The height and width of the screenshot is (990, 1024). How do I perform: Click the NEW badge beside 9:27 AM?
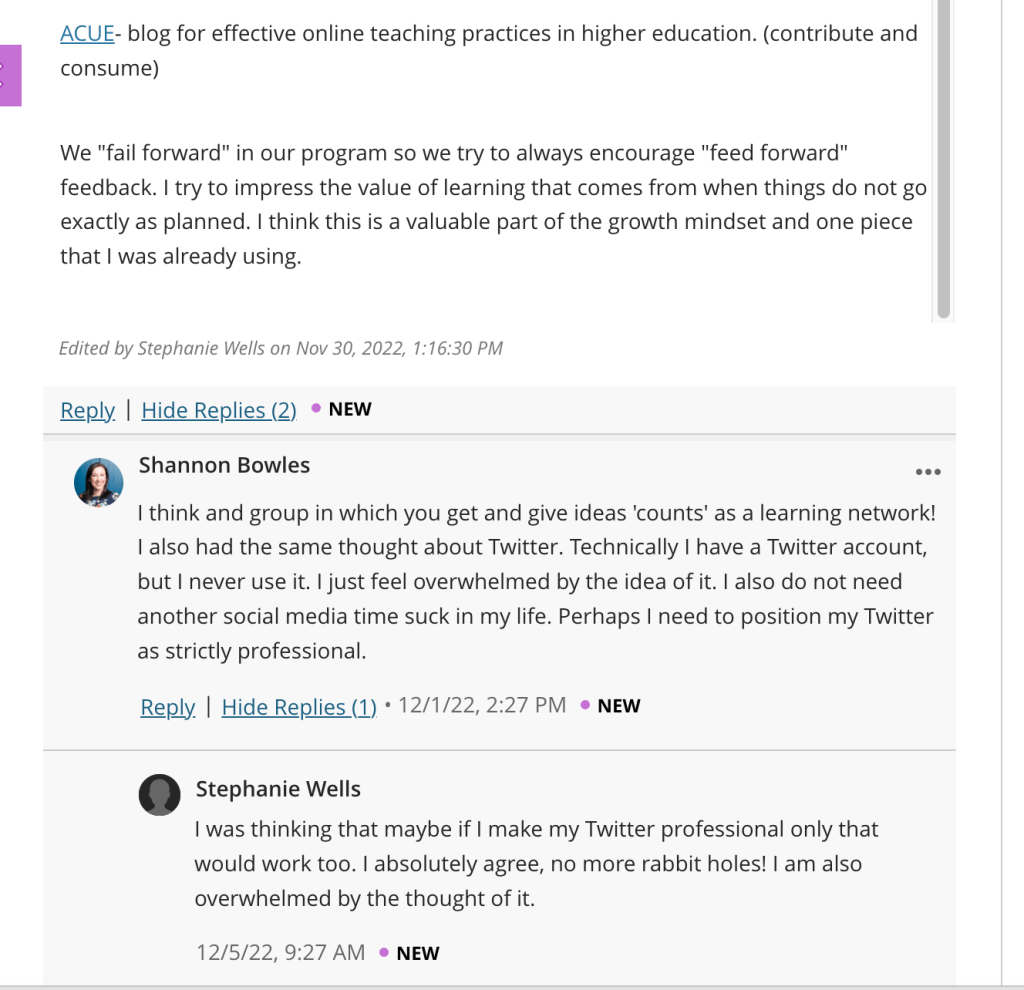click(x=417, y=954)
